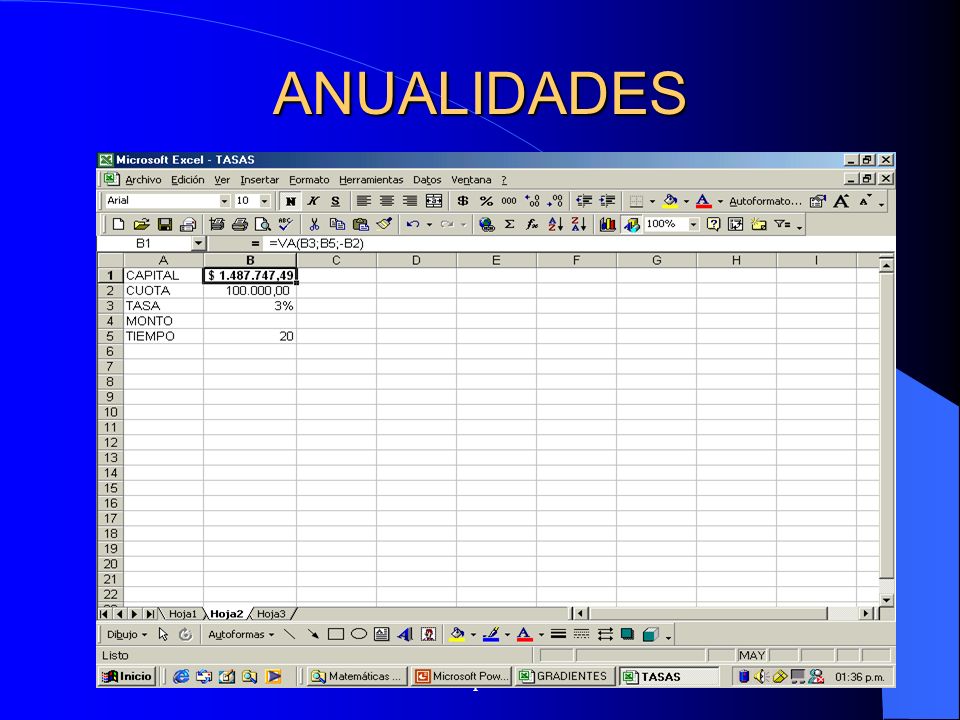The height and width of the screenshot is (720, 960).
Task: Click the Windows Inicio button
Action: click(127, 677)
